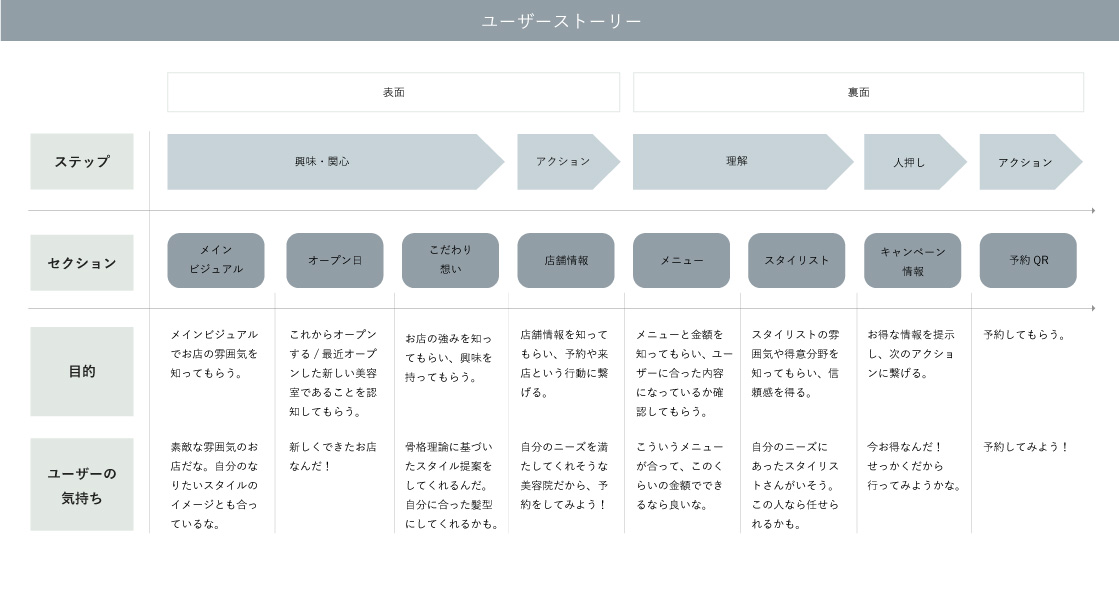Select the 理解 step arrow
Screen dimensions: 1119x606
coord(737,162)
